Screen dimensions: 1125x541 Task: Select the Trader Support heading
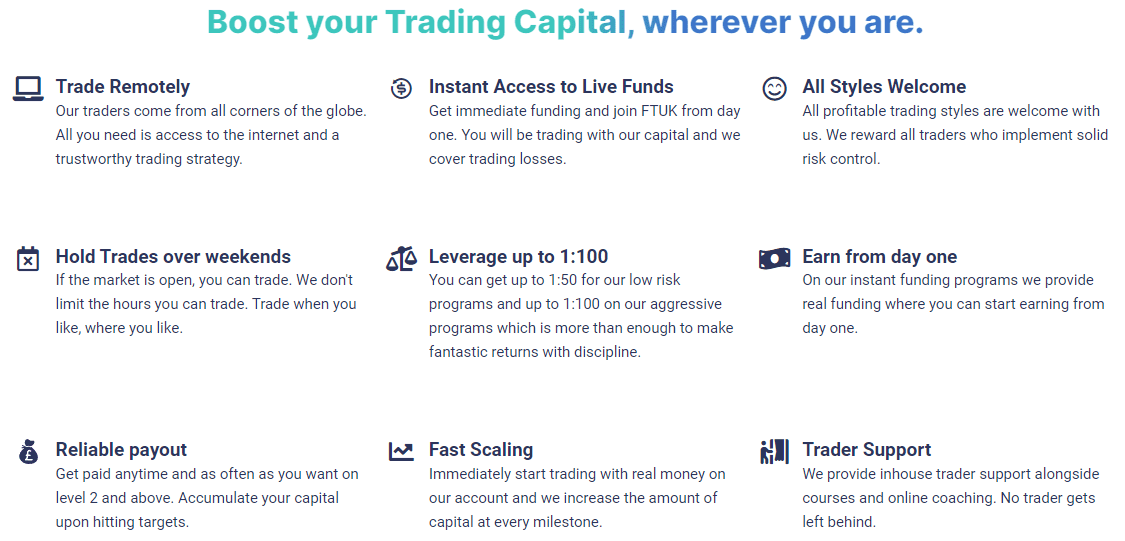[867, 450]
